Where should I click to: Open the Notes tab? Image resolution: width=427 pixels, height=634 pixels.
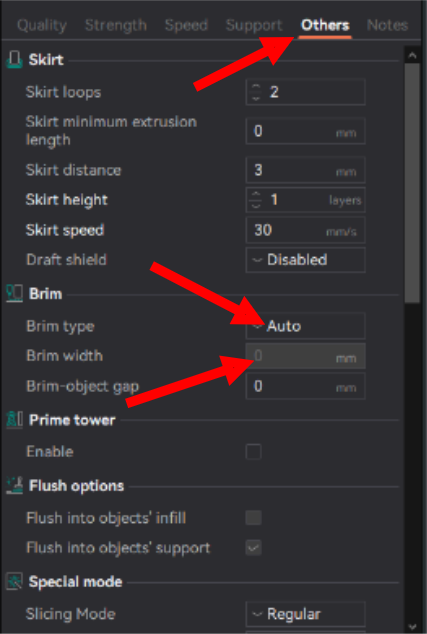point(387,25)
